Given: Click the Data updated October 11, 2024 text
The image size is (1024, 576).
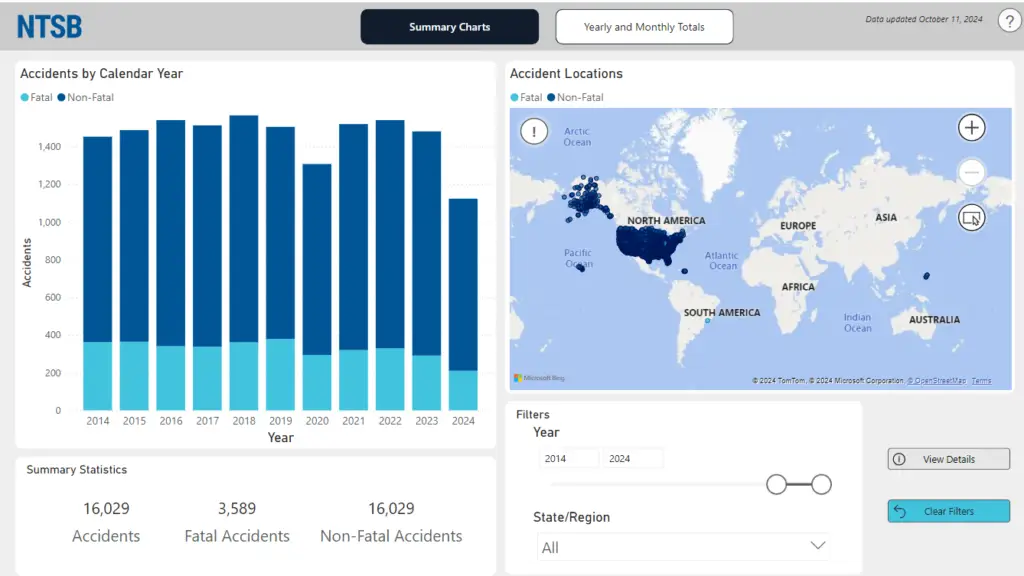Looking at the screenshot, I should coord(923,20).
